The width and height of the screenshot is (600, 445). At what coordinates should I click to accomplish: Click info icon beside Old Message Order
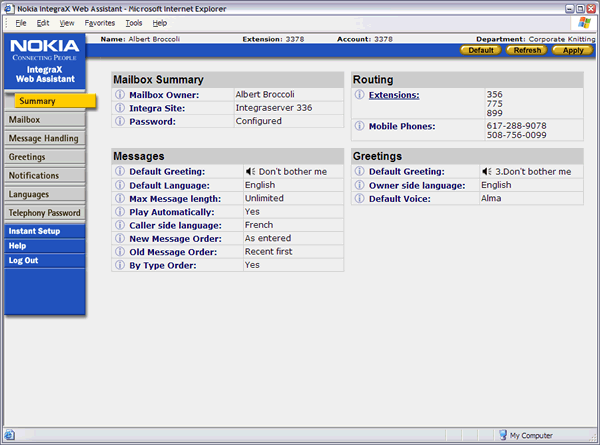click(120, 251)
